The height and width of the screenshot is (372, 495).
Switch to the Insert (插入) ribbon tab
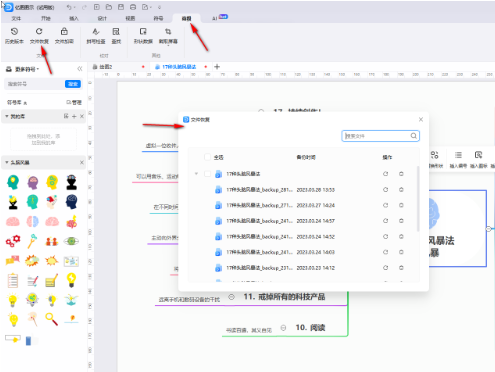(x=74, y=18)
